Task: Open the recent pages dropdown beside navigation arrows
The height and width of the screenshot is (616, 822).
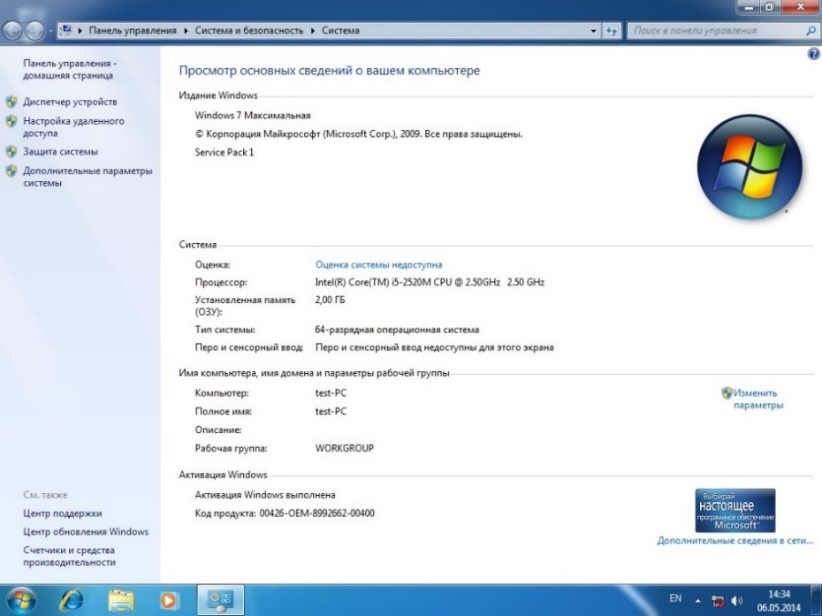Action: (51, 30)
